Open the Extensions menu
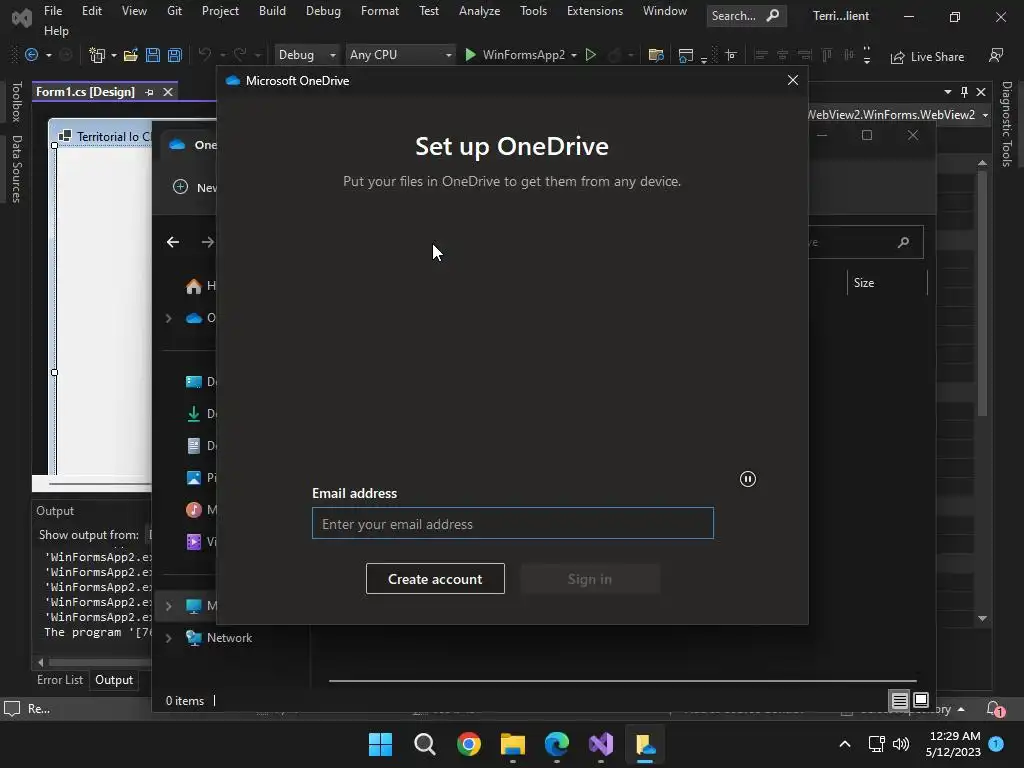1024x768 pixels. pyautogui.click(x=594, y=10)
